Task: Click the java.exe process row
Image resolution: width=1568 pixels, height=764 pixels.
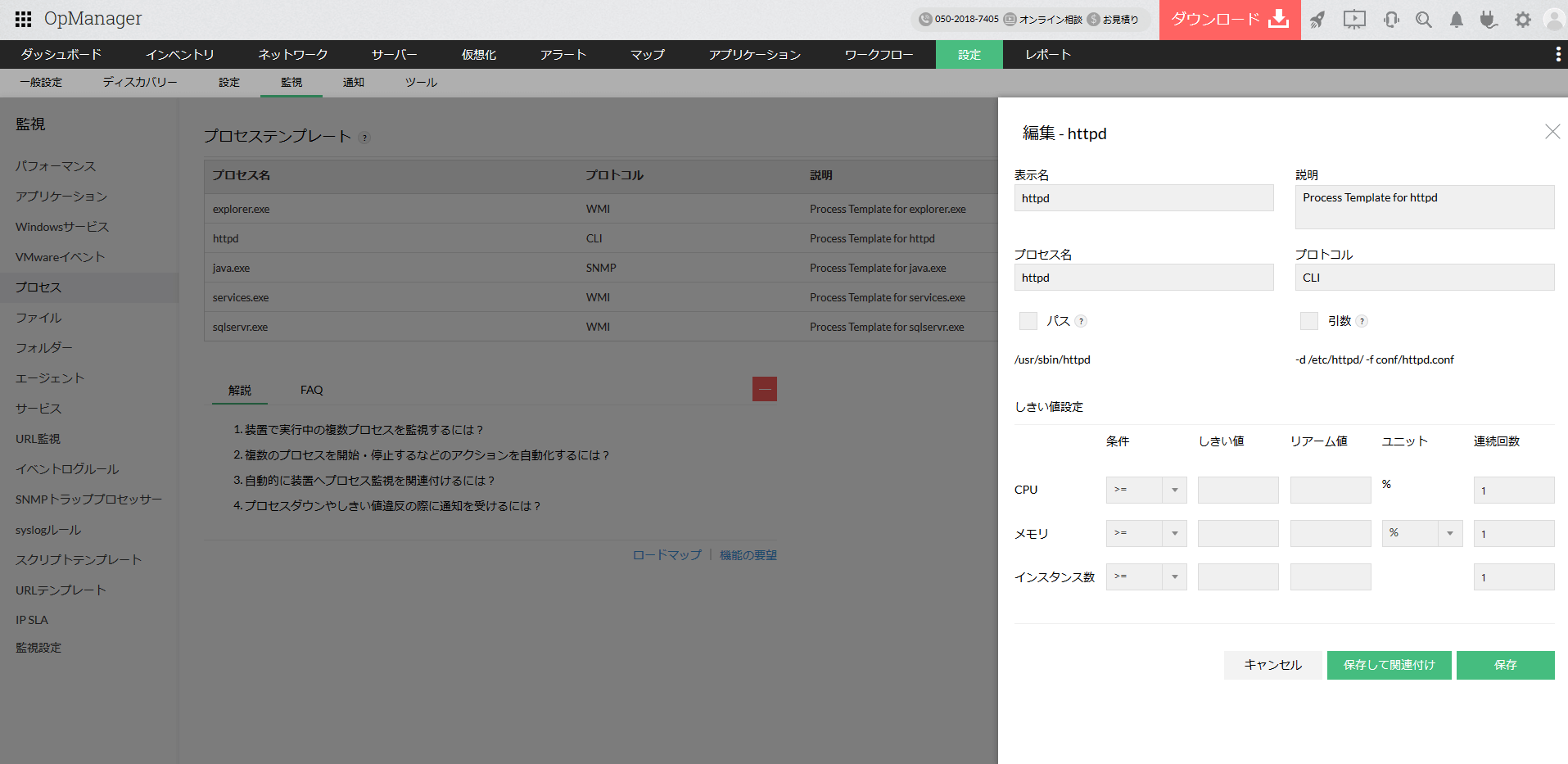Action: (x=601, y=268)
